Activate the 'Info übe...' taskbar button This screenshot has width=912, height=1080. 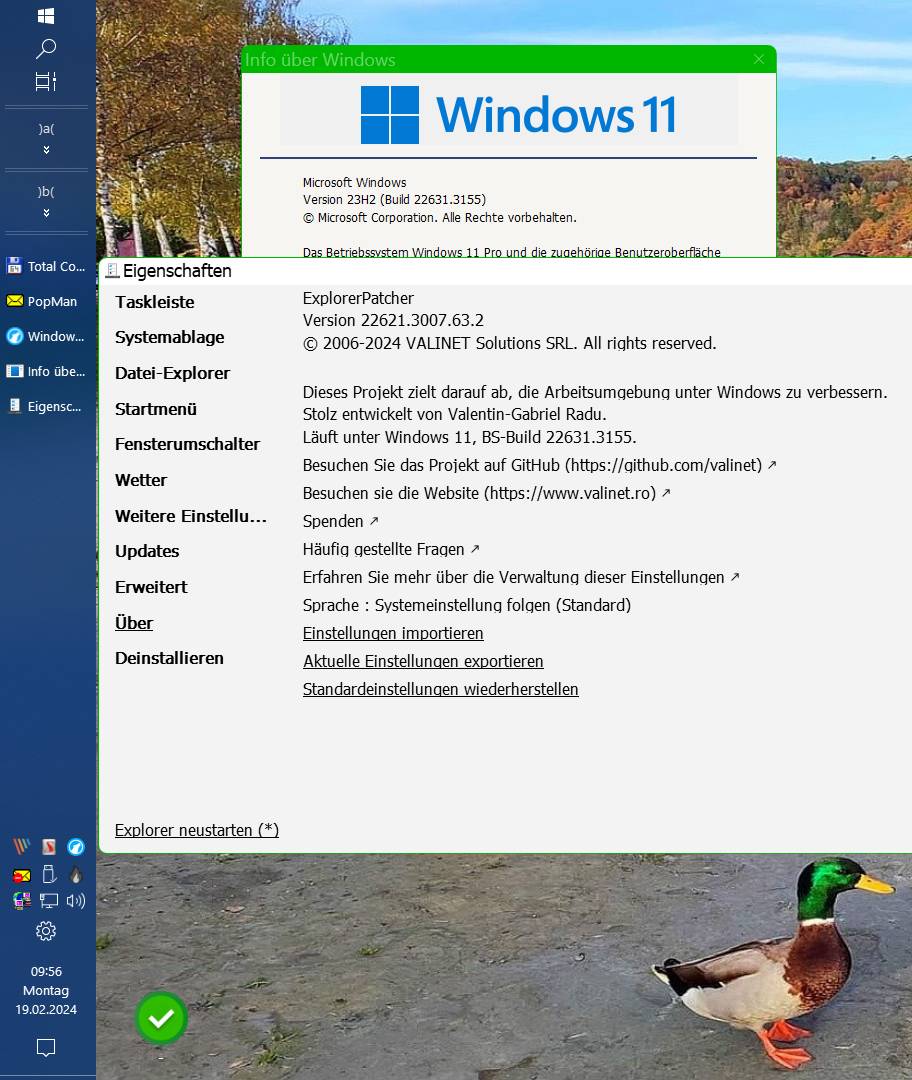pos(46,371)
